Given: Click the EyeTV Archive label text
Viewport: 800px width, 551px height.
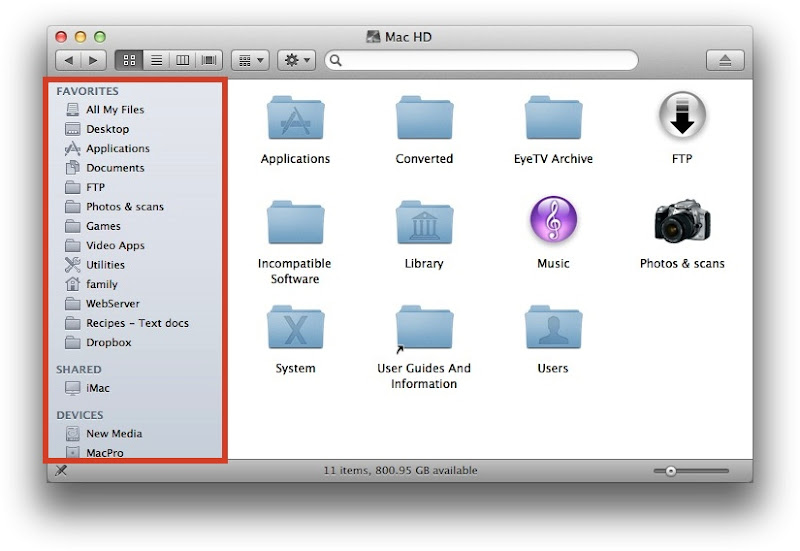Looking at the screenshot, I should 553,159.
